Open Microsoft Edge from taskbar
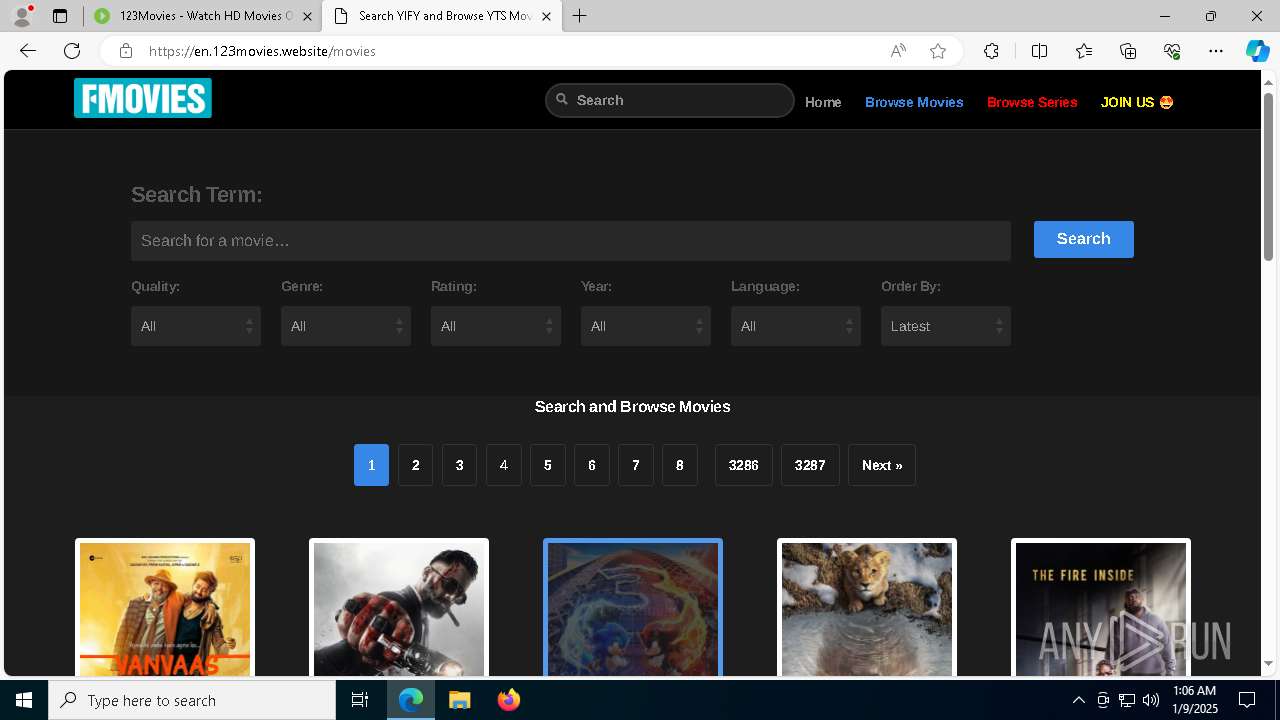This screenshot has width=1280, height=720. 411,700
